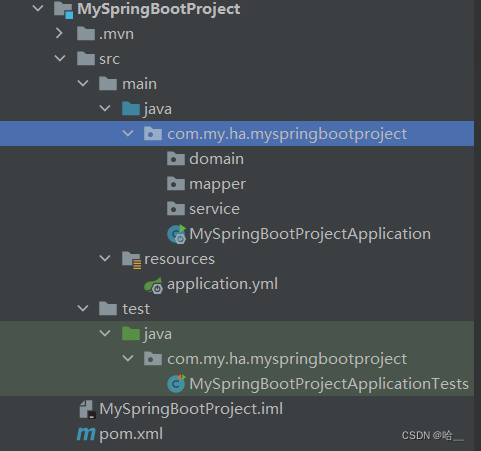Click the ApplicationTests class icon
Image resolution: width=481 pixels, height=451 pixels.
176,384
